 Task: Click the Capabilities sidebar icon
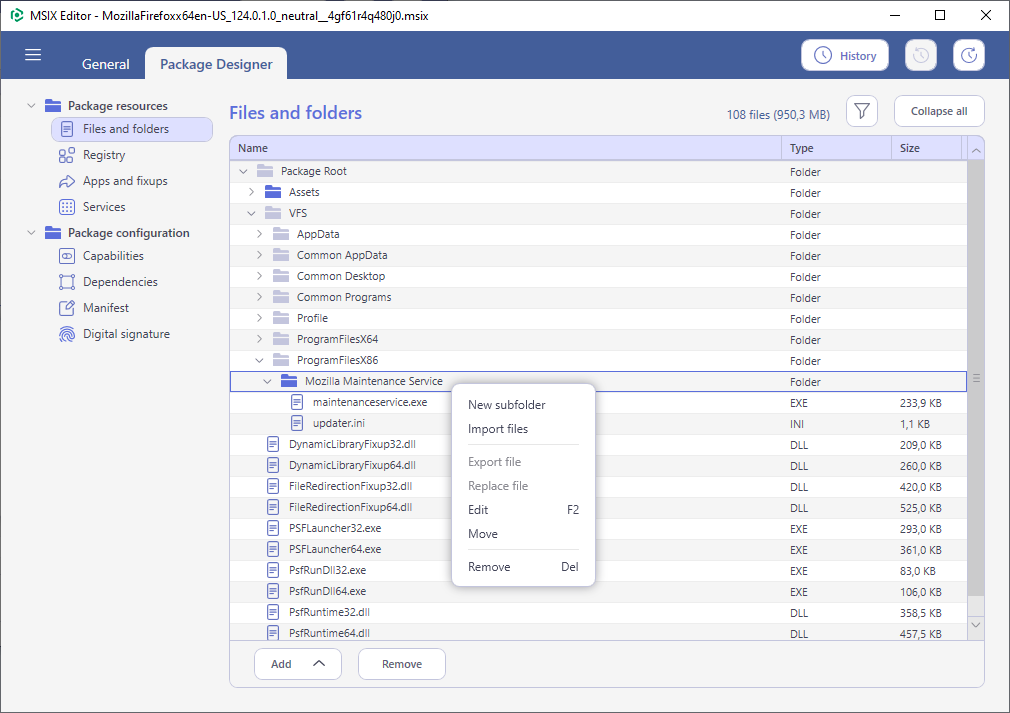coord(66,256)
